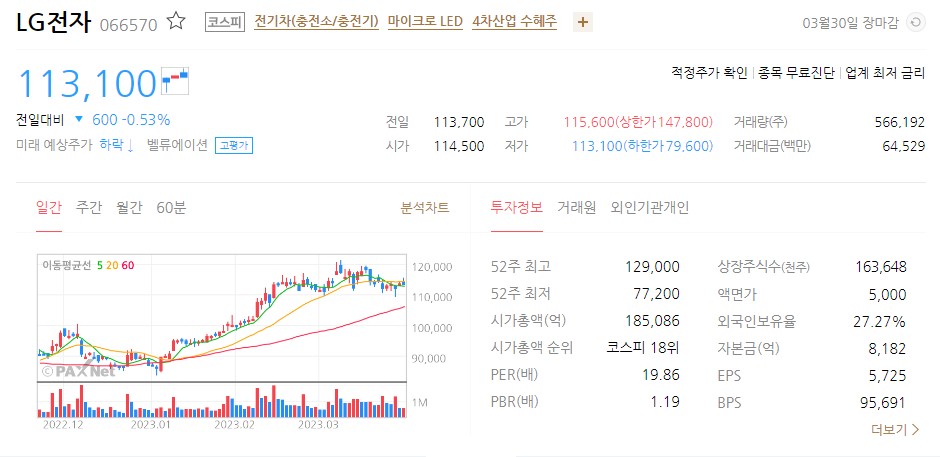Click the 60-day moving average legend number

[128, 265]
